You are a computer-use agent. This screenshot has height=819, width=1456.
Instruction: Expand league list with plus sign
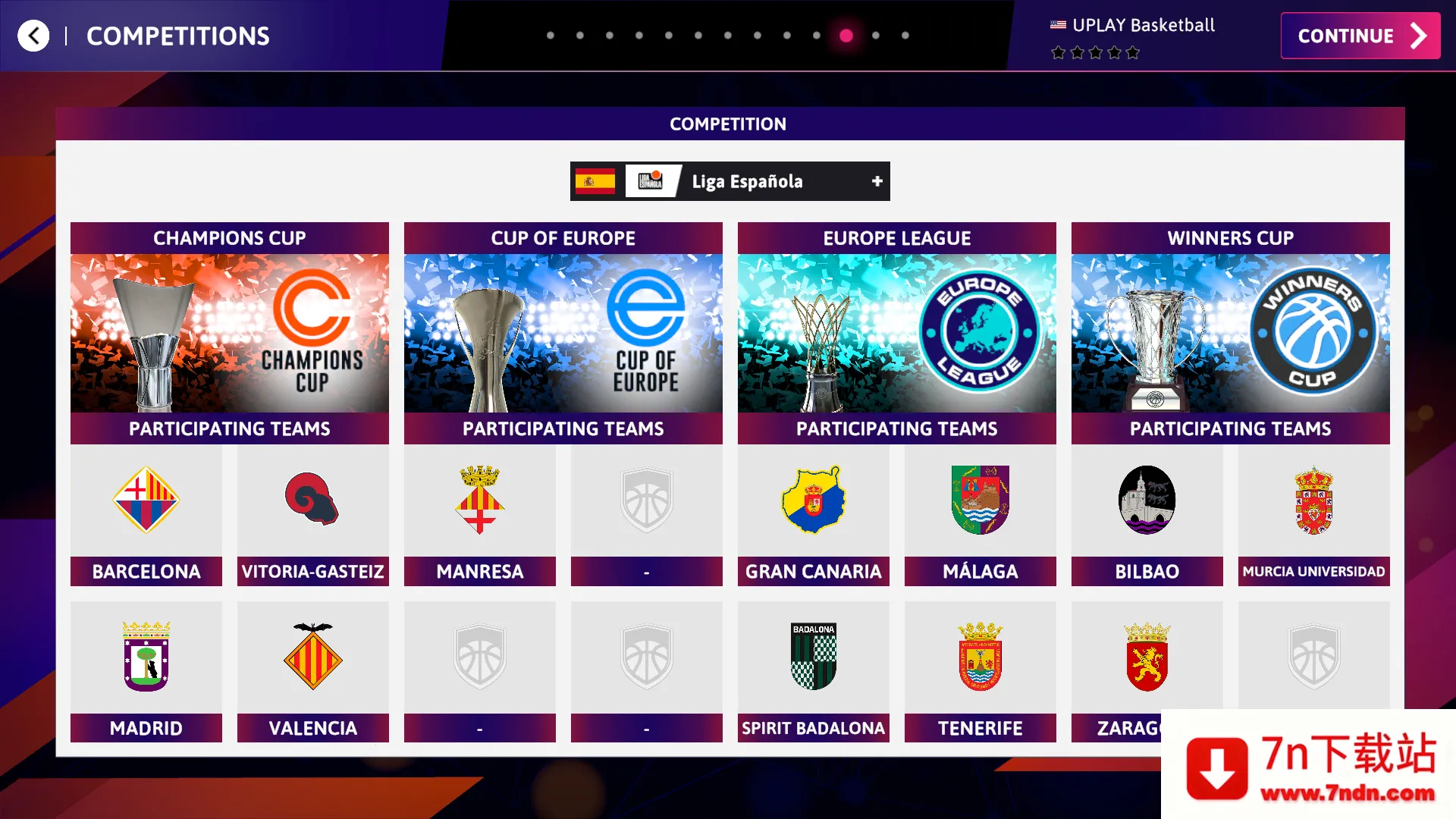tap(877, 181)
